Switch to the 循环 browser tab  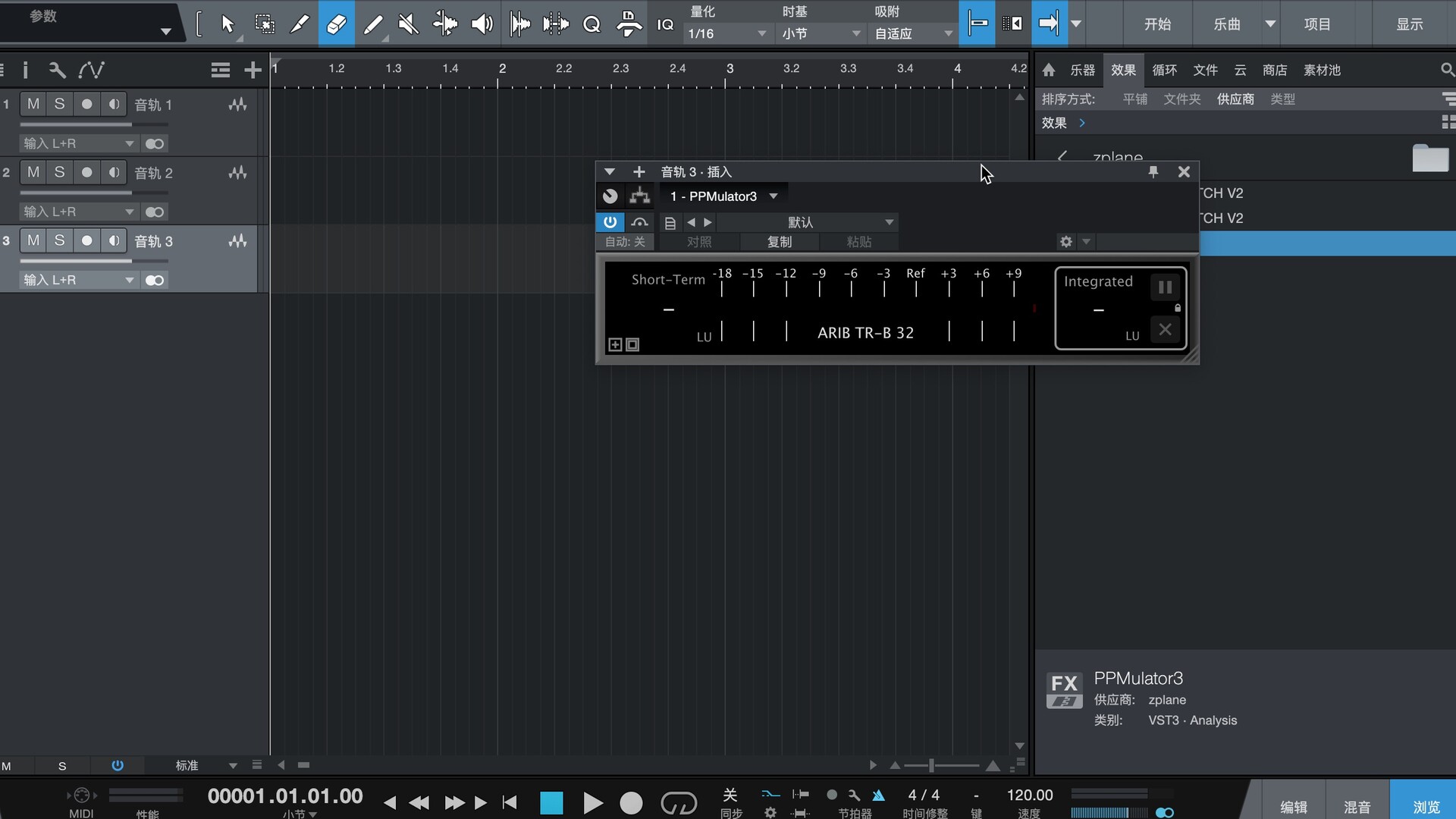tap(1164, 71)
